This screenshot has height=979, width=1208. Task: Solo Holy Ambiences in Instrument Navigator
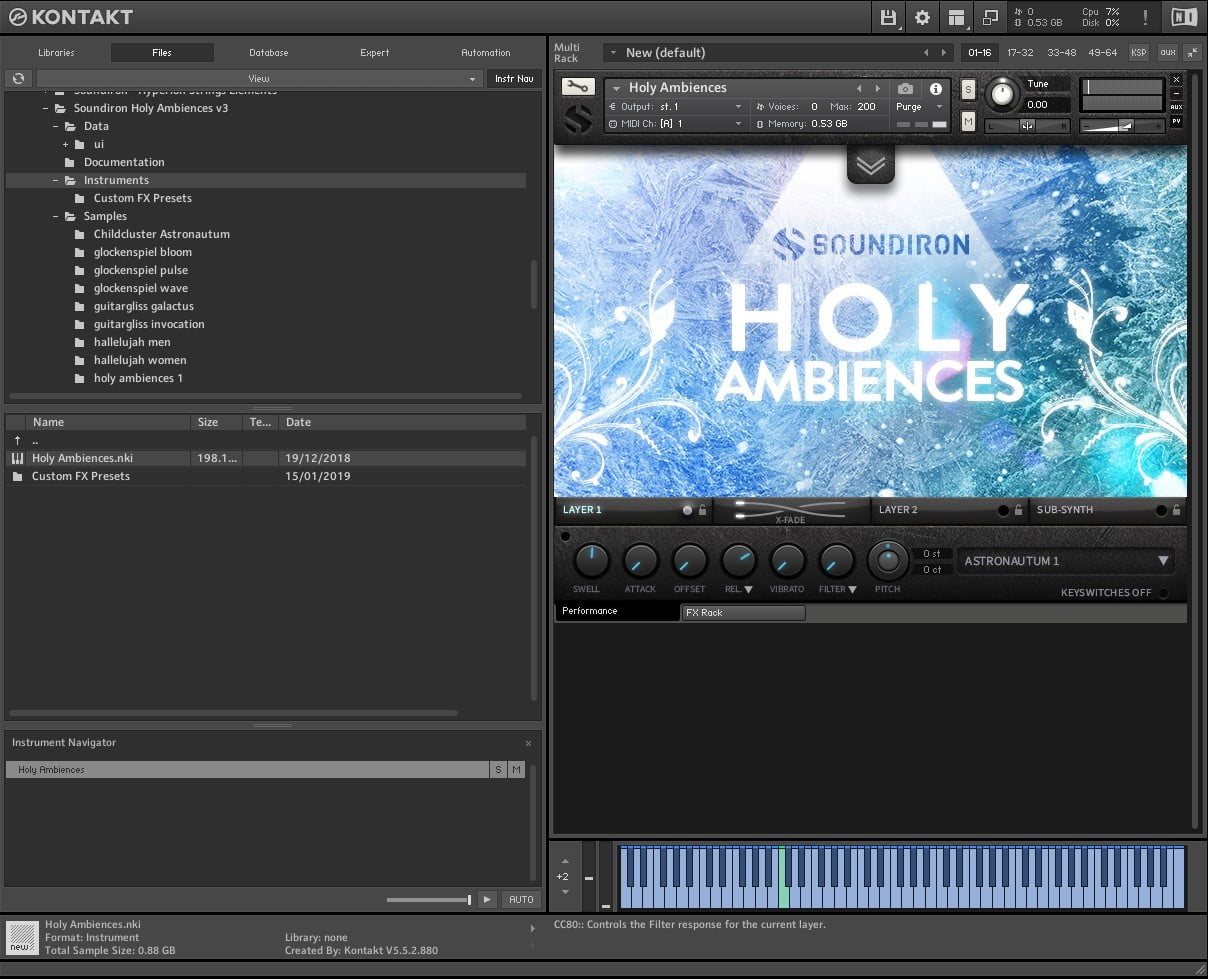498,770
